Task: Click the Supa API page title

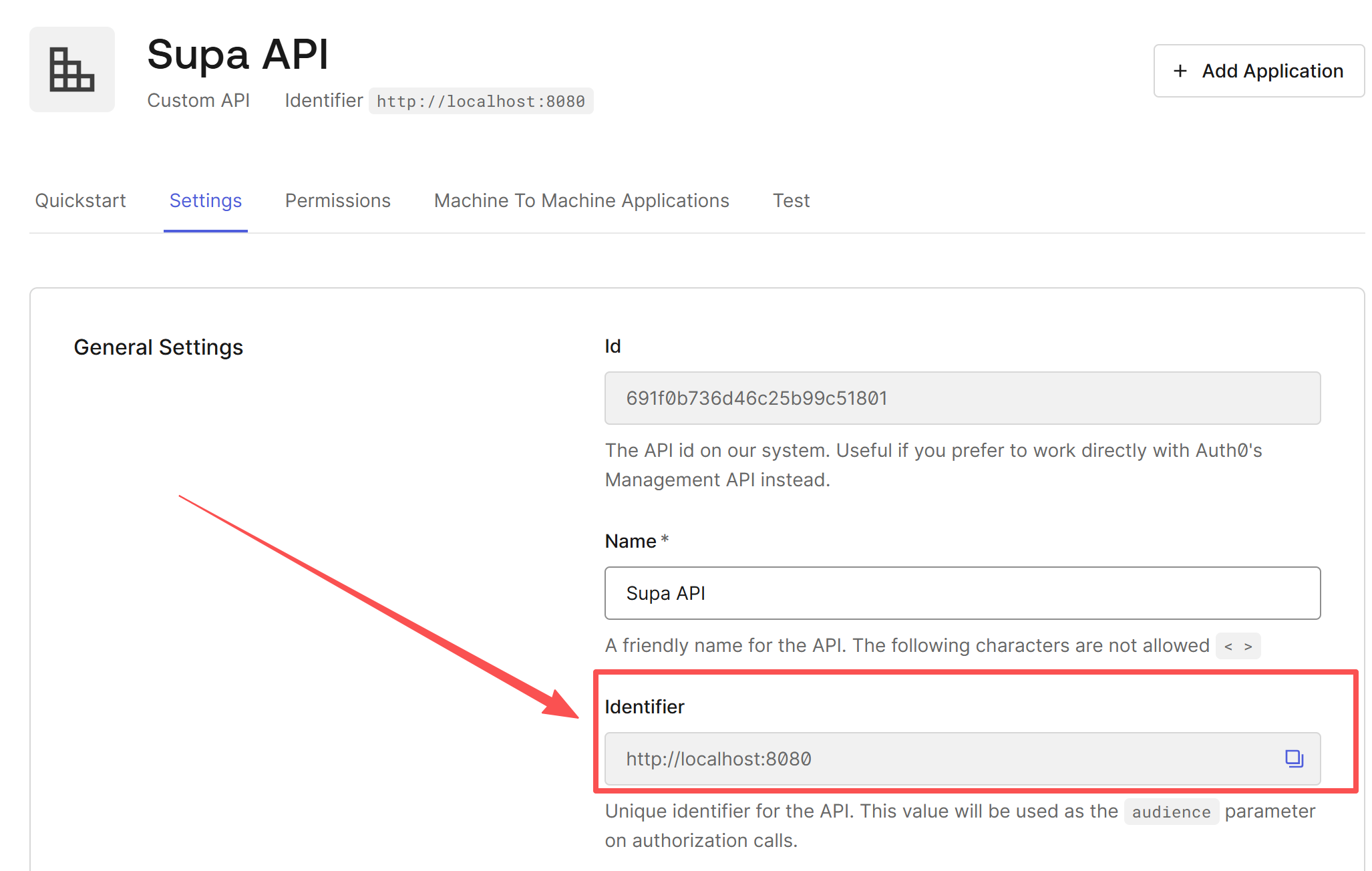Action: (x=237, y=55)
